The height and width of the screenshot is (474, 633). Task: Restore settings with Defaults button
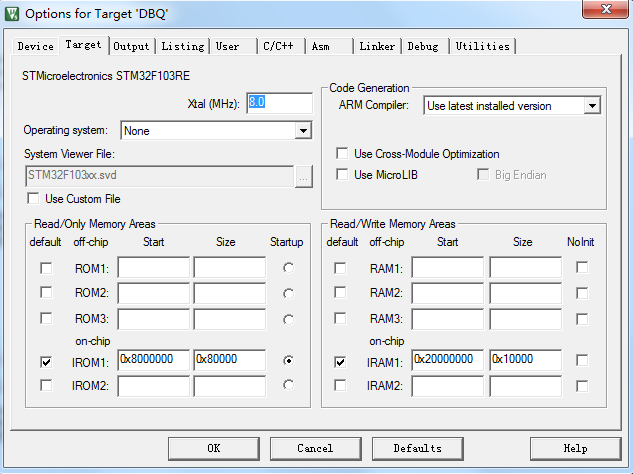(417, 449)
